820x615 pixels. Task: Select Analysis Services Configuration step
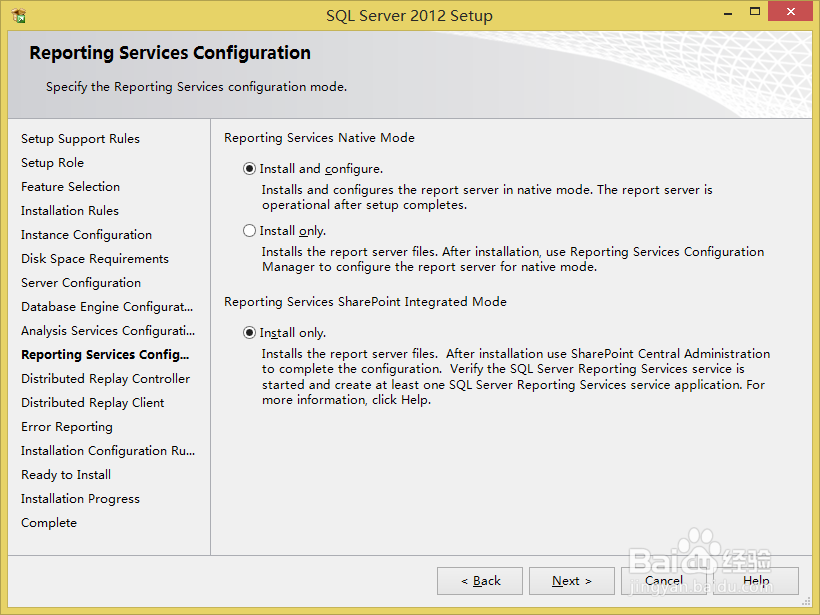[107, 330]
